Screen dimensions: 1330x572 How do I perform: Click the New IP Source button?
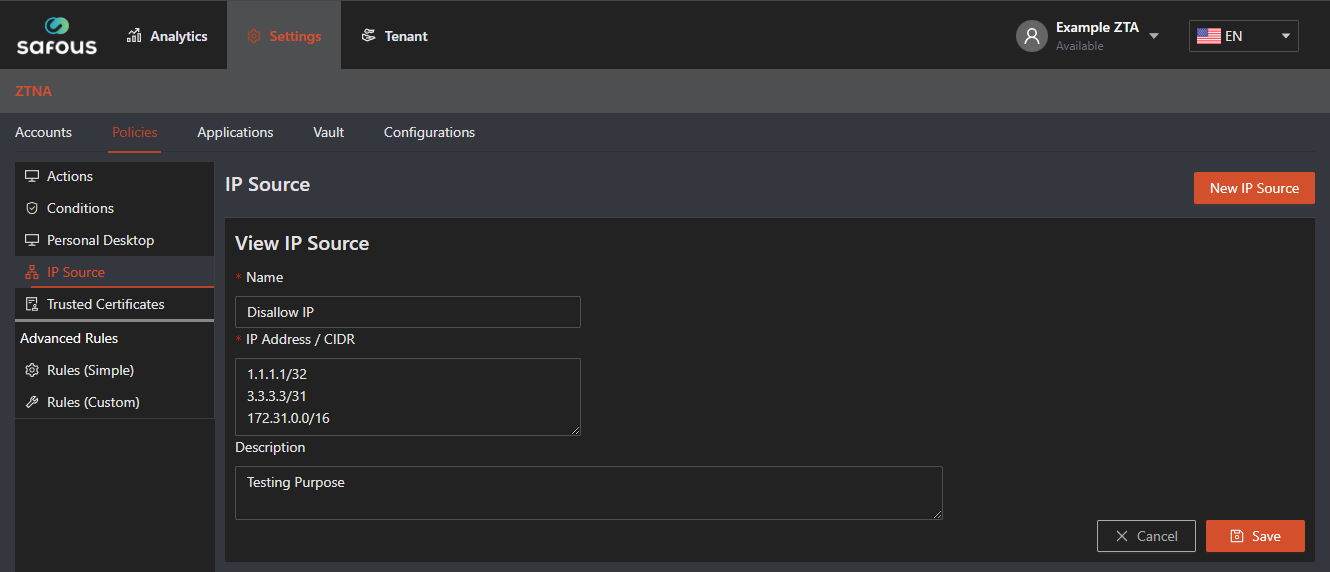point(1254,188)
